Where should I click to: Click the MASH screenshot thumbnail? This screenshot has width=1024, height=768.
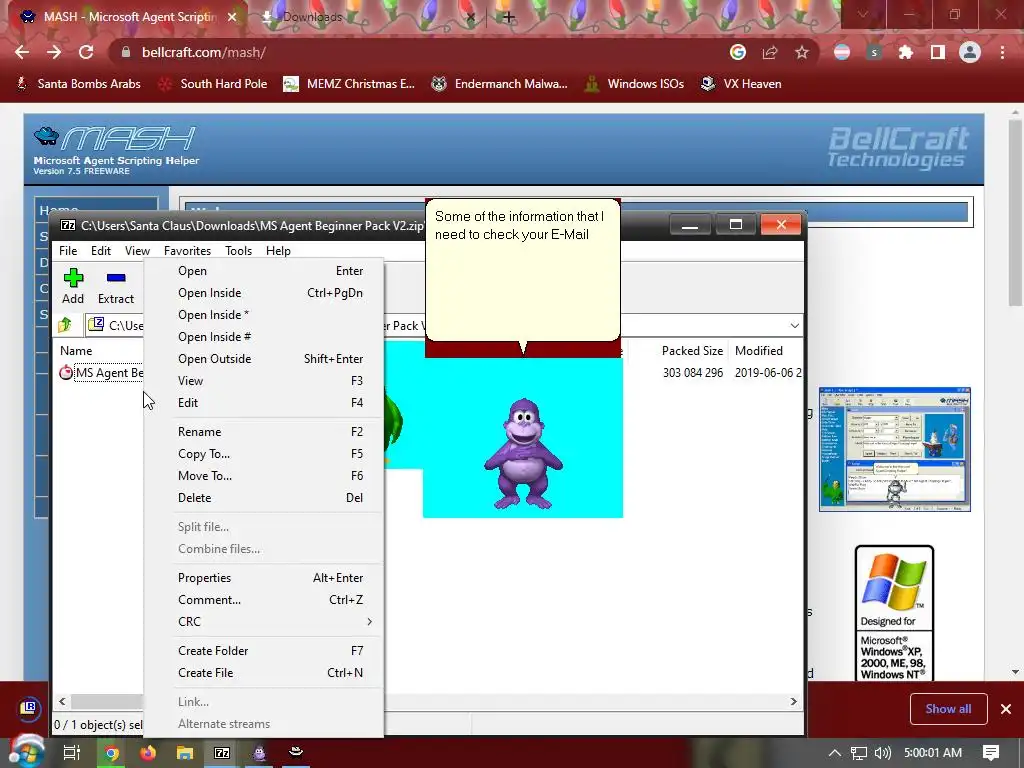[895, 449]
